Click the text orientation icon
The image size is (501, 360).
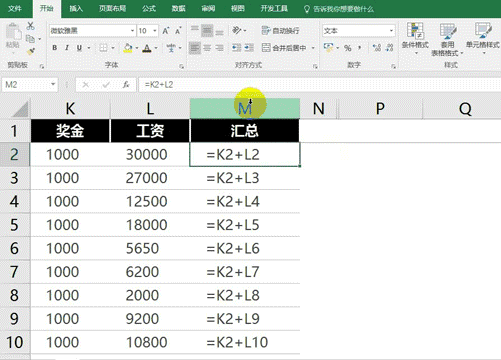237,30
